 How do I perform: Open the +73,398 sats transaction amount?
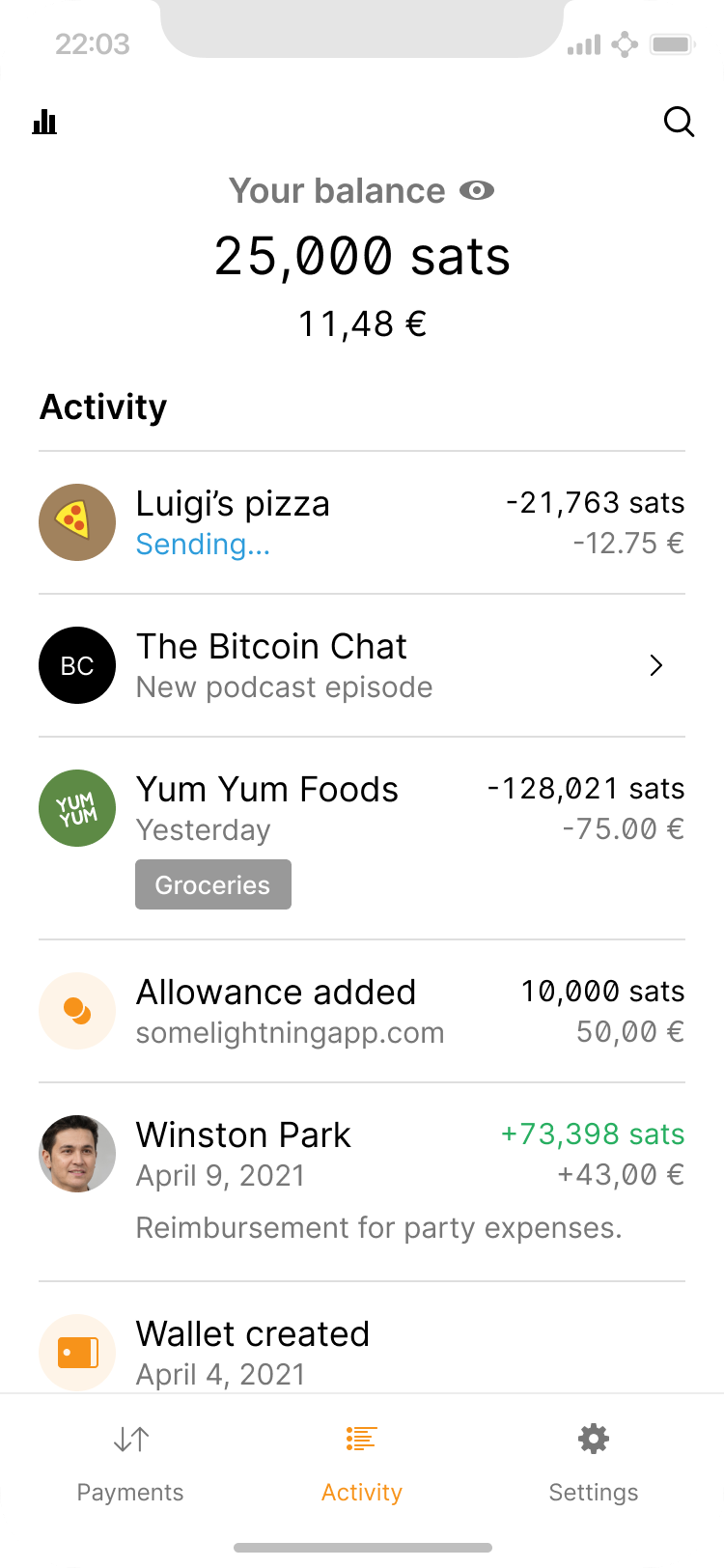click(593, 1134)
